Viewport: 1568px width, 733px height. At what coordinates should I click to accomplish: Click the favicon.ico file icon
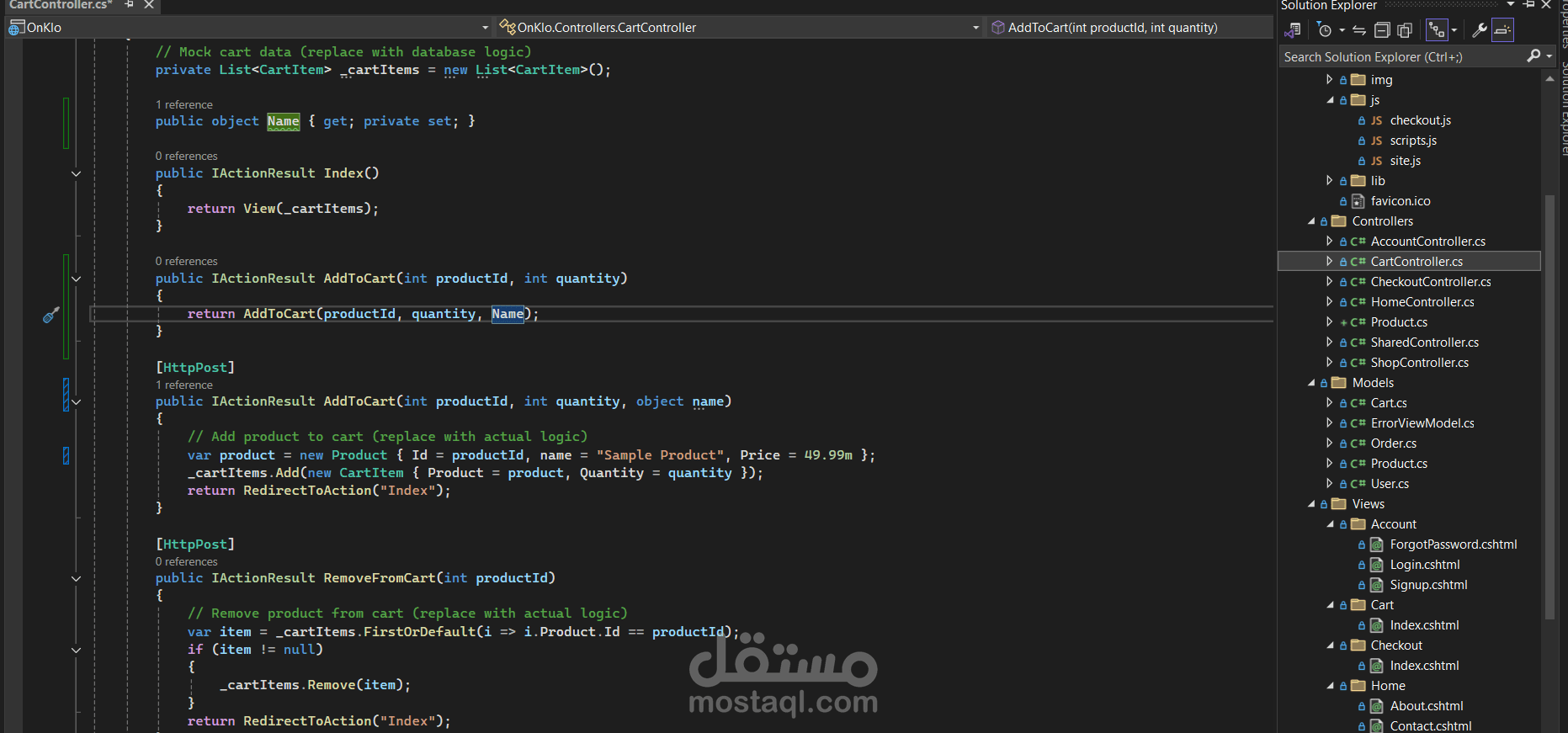click(1358, 201)
